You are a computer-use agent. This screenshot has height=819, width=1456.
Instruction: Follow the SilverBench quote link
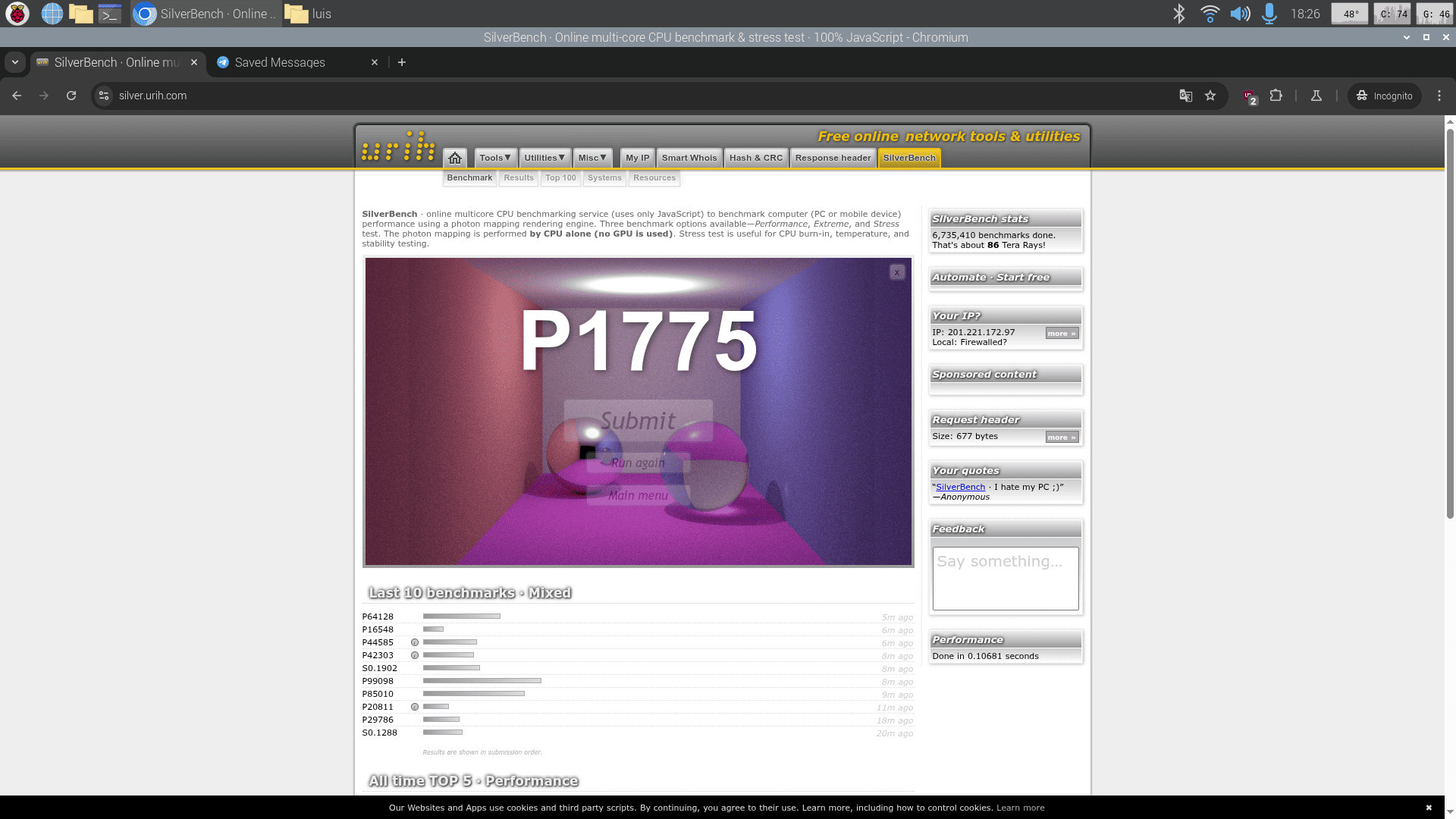pyautogui.click(x=960, y=488)
